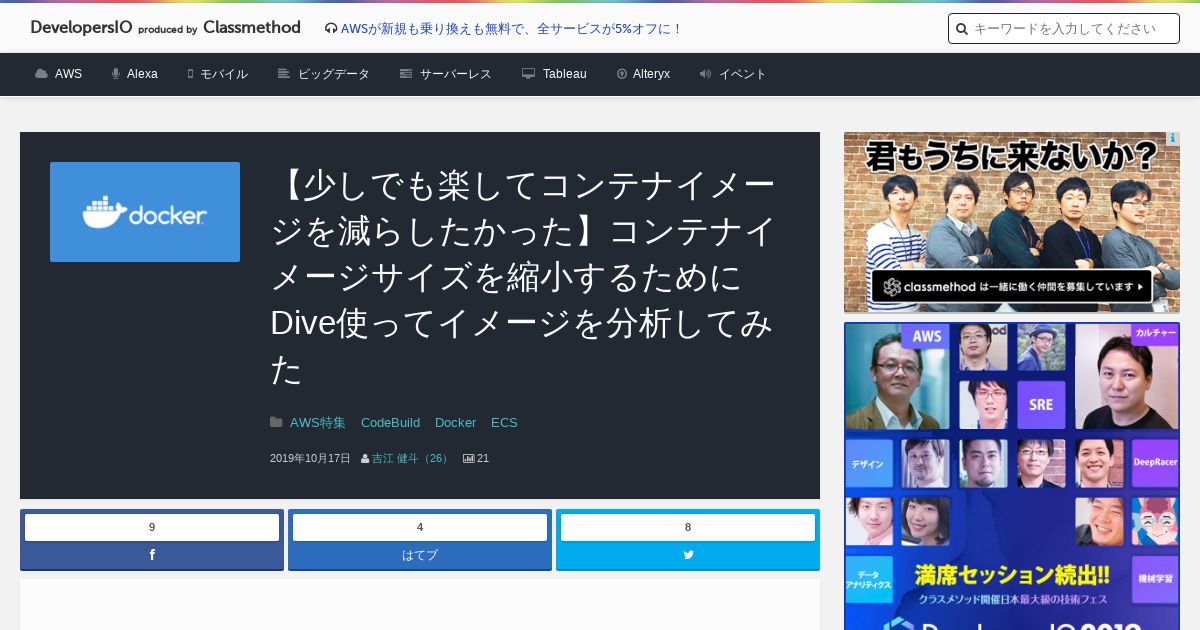Image resolution: width=1200 pixels, height=630 pixels.
Task: Click the Twitter share count 8
Action: (x=688, y=527)
